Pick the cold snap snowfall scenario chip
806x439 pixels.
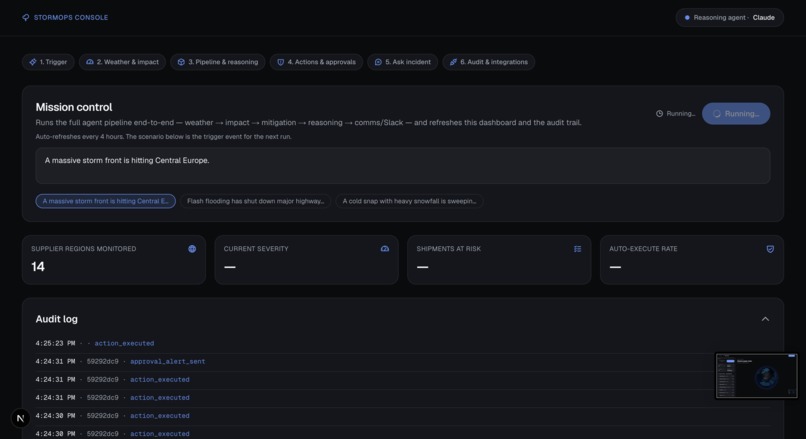point(409,201)
